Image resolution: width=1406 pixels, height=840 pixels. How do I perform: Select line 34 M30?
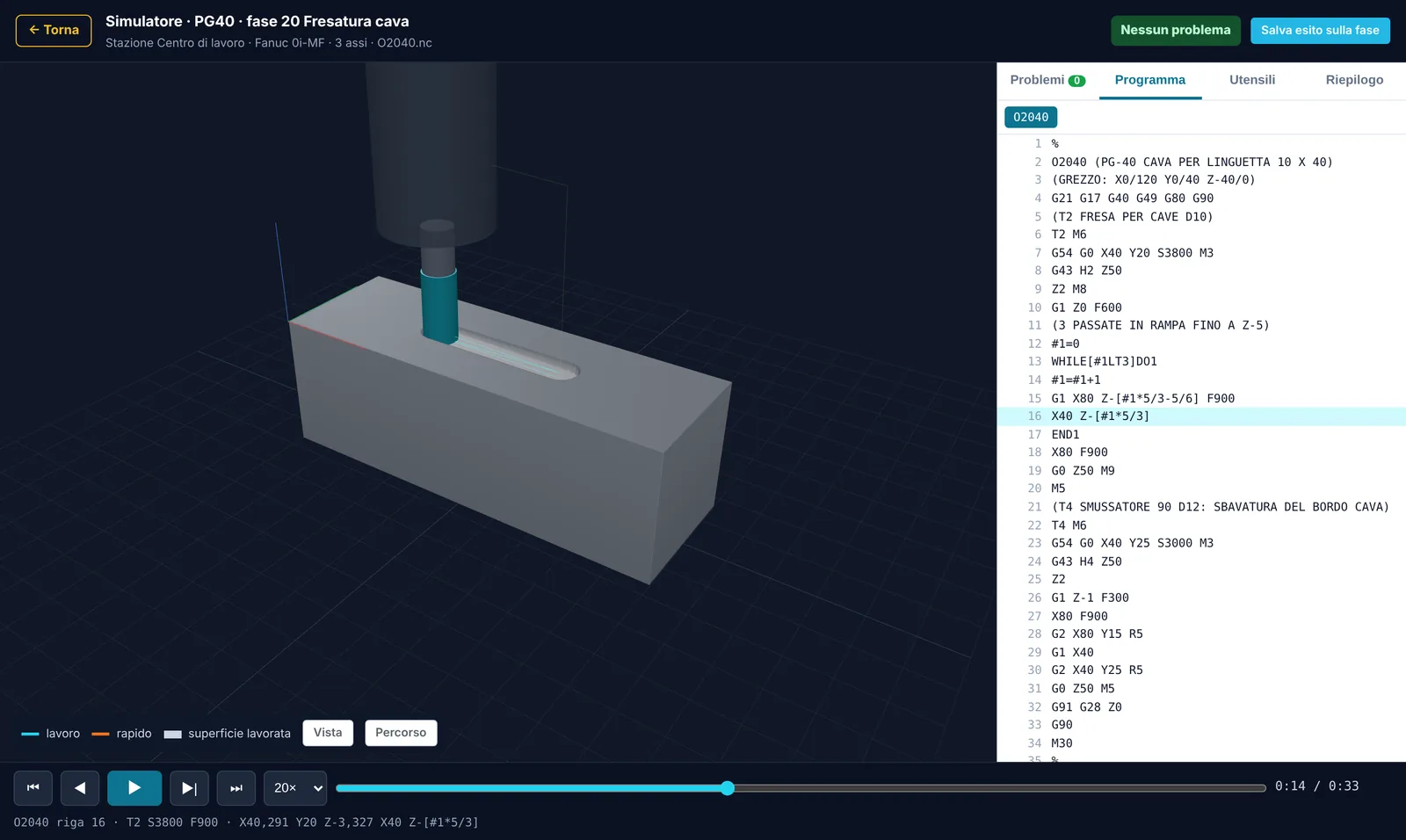pyautogui.click(x=1201, y=743)
